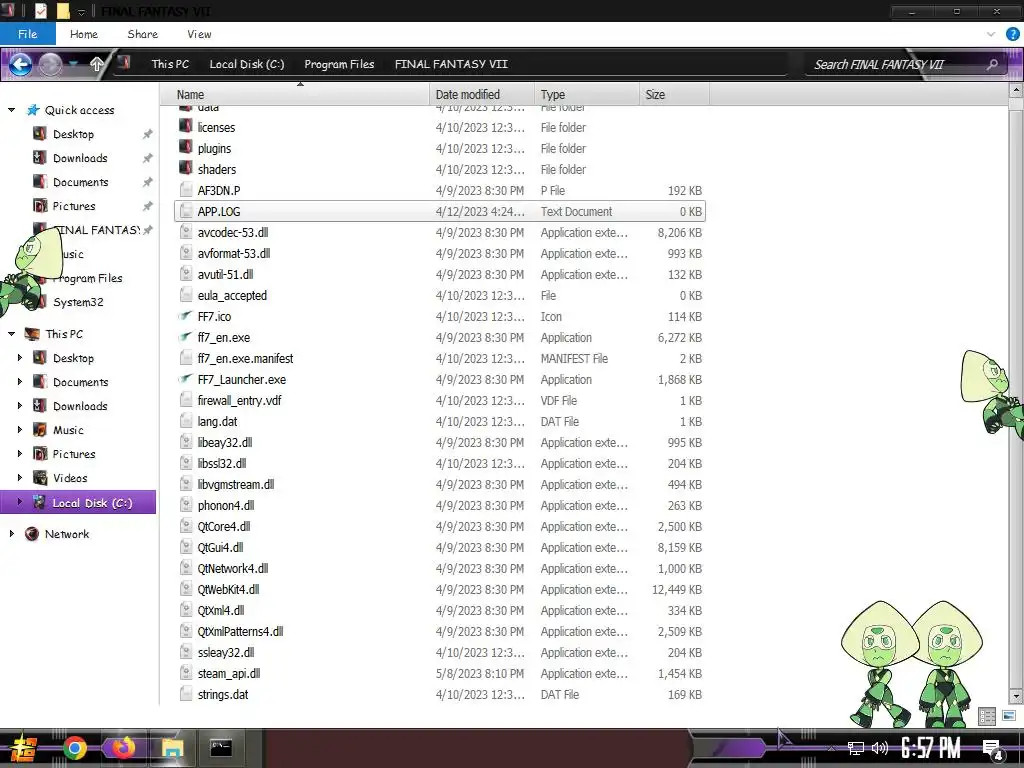
Task: Open the Share ribbon tab
Action: coord(142,34)
